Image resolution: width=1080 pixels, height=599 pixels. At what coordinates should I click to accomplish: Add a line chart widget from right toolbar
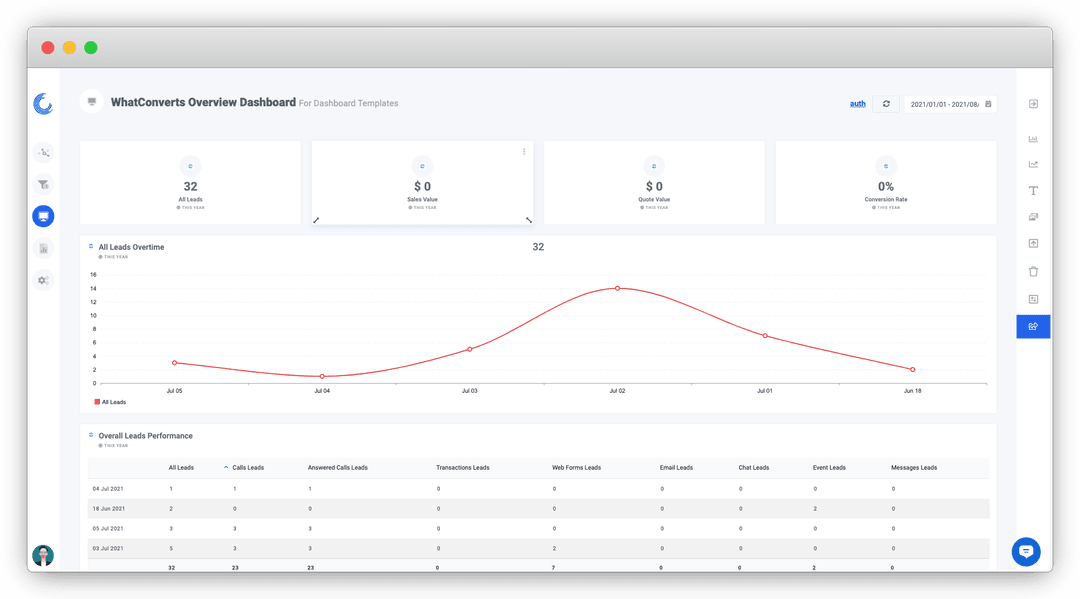pyautogui.click(x=1033, y=165)
